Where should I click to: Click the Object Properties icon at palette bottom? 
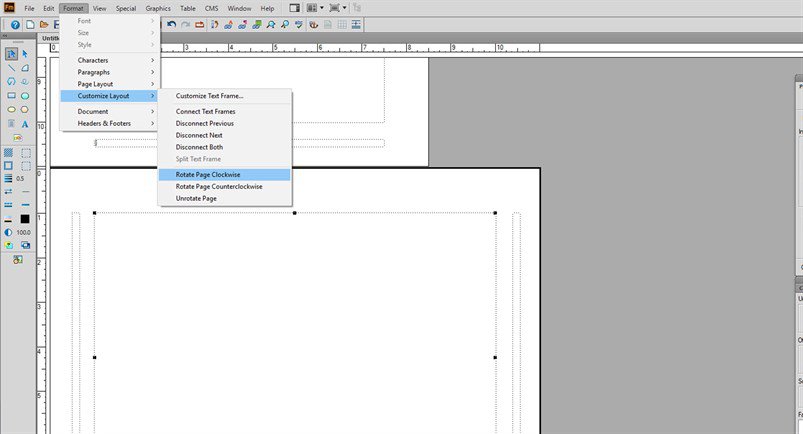18,260
